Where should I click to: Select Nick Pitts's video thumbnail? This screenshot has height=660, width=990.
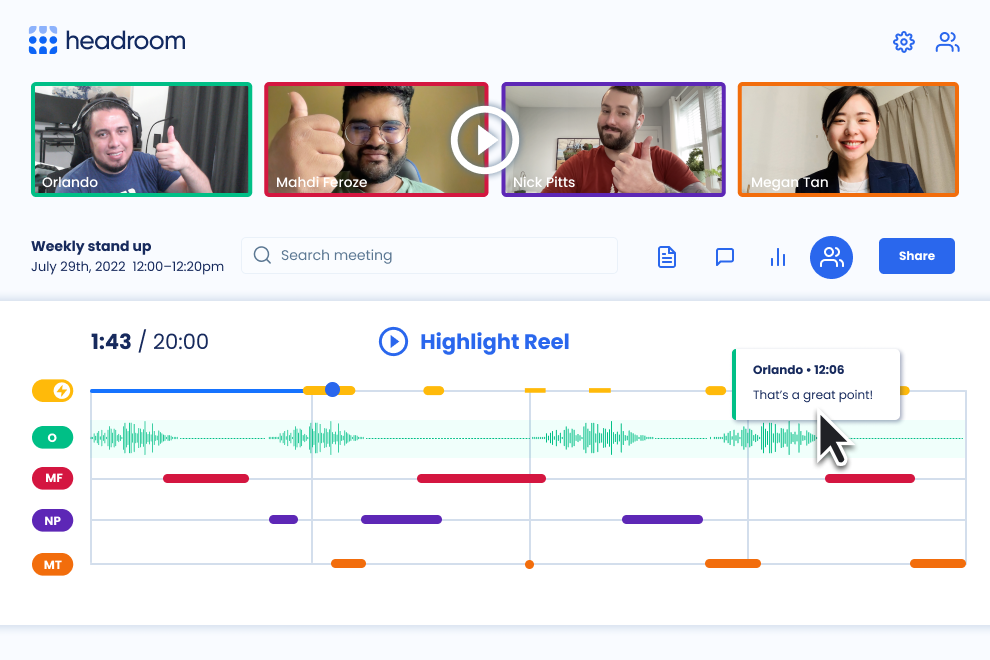(614, 140)
